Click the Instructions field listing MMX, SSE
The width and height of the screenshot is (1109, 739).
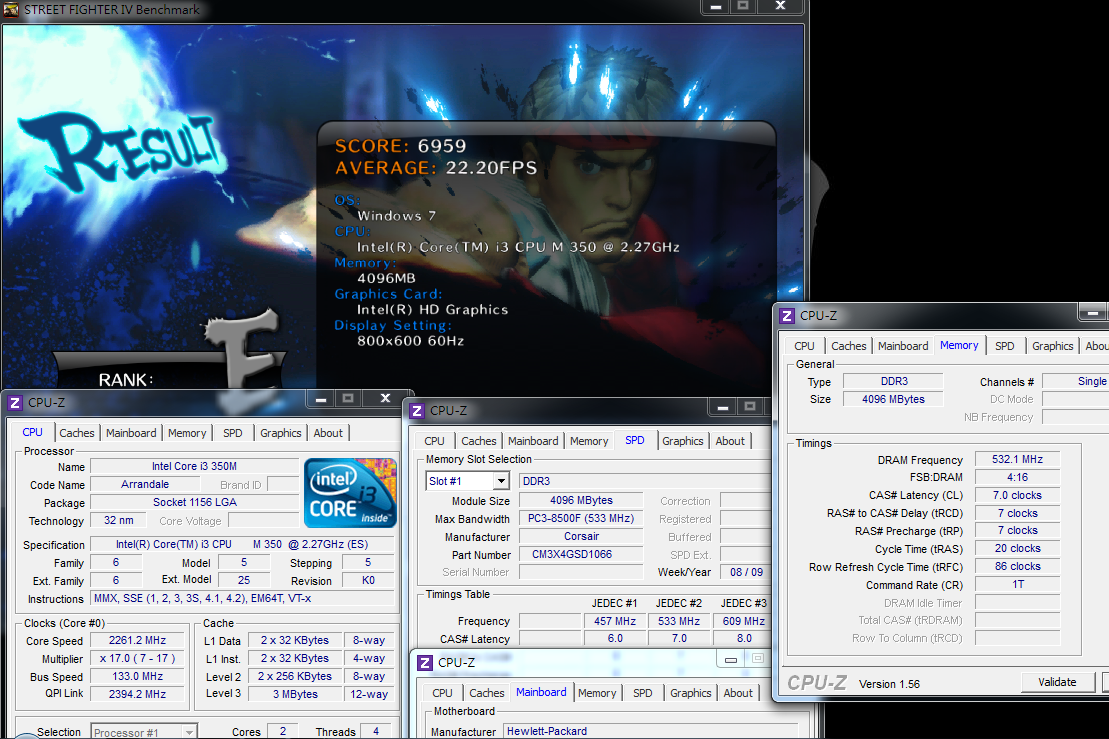coord(243,598)
